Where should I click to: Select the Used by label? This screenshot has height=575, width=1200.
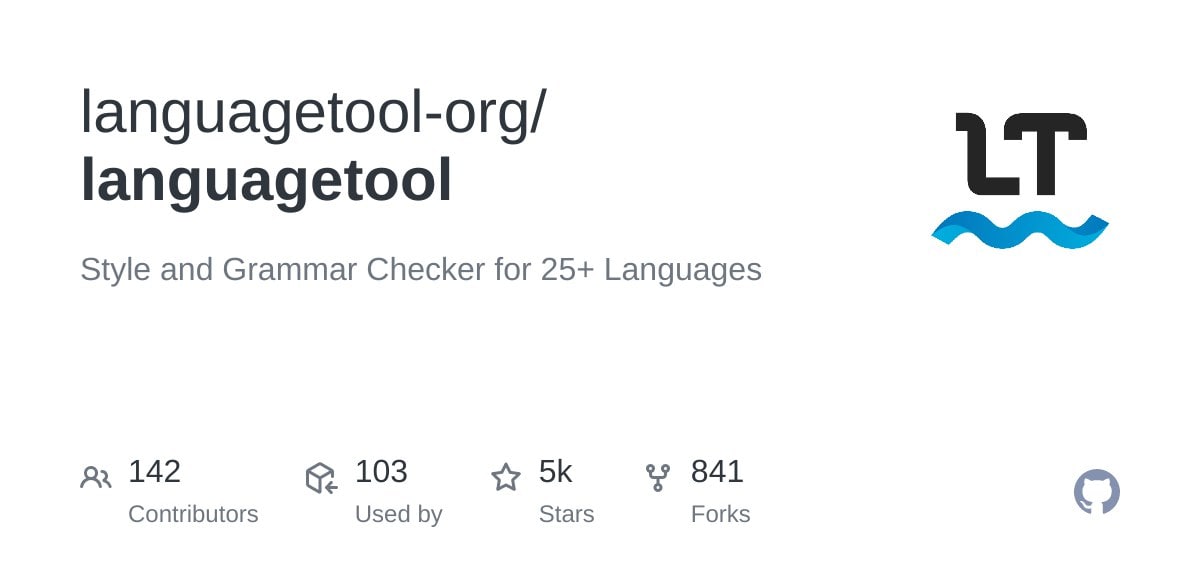(x=398, y=514)
